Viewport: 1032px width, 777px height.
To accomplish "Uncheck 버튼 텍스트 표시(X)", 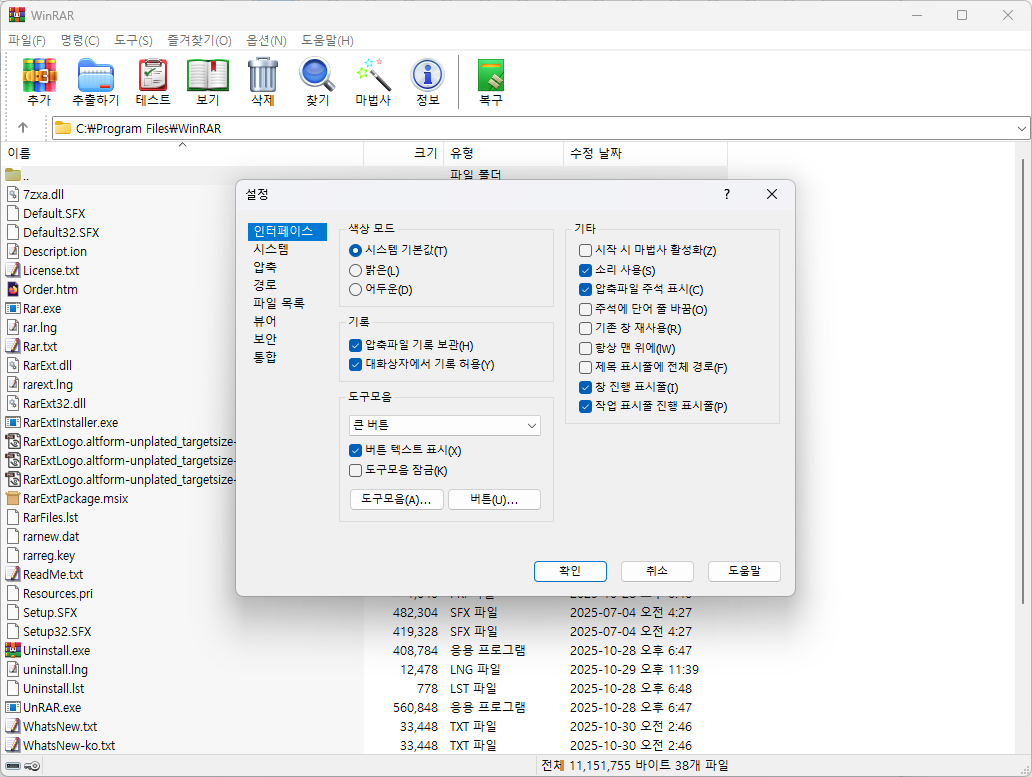I will [x=355, y=451].
